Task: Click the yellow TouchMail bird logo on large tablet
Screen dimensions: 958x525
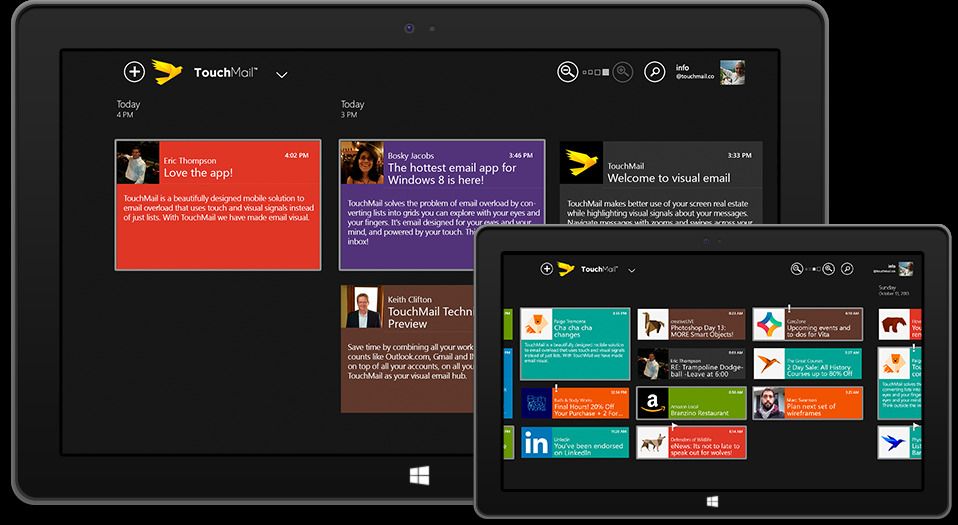Action: pos(167,72)
